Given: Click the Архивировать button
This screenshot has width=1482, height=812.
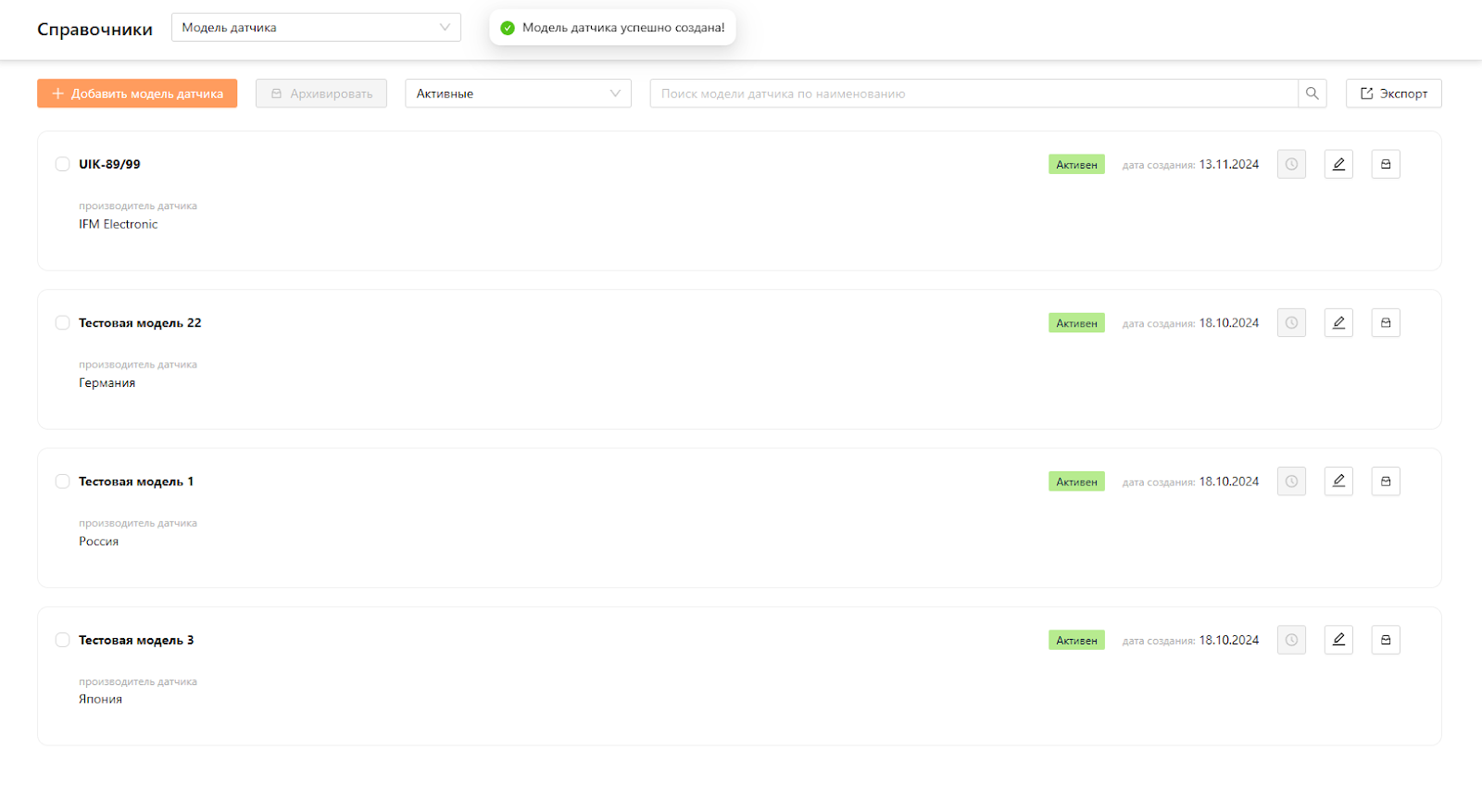Looking at the screenshot, I should 321,94.
